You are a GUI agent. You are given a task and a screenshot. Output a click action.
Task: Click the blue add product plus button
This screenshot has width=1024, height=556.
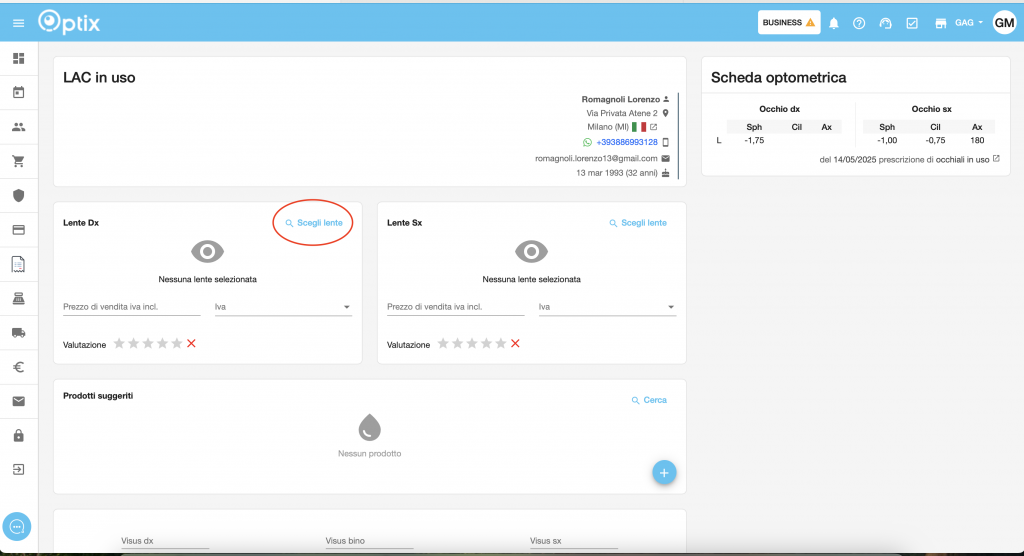pyautogui.click(x=664, y=472)
